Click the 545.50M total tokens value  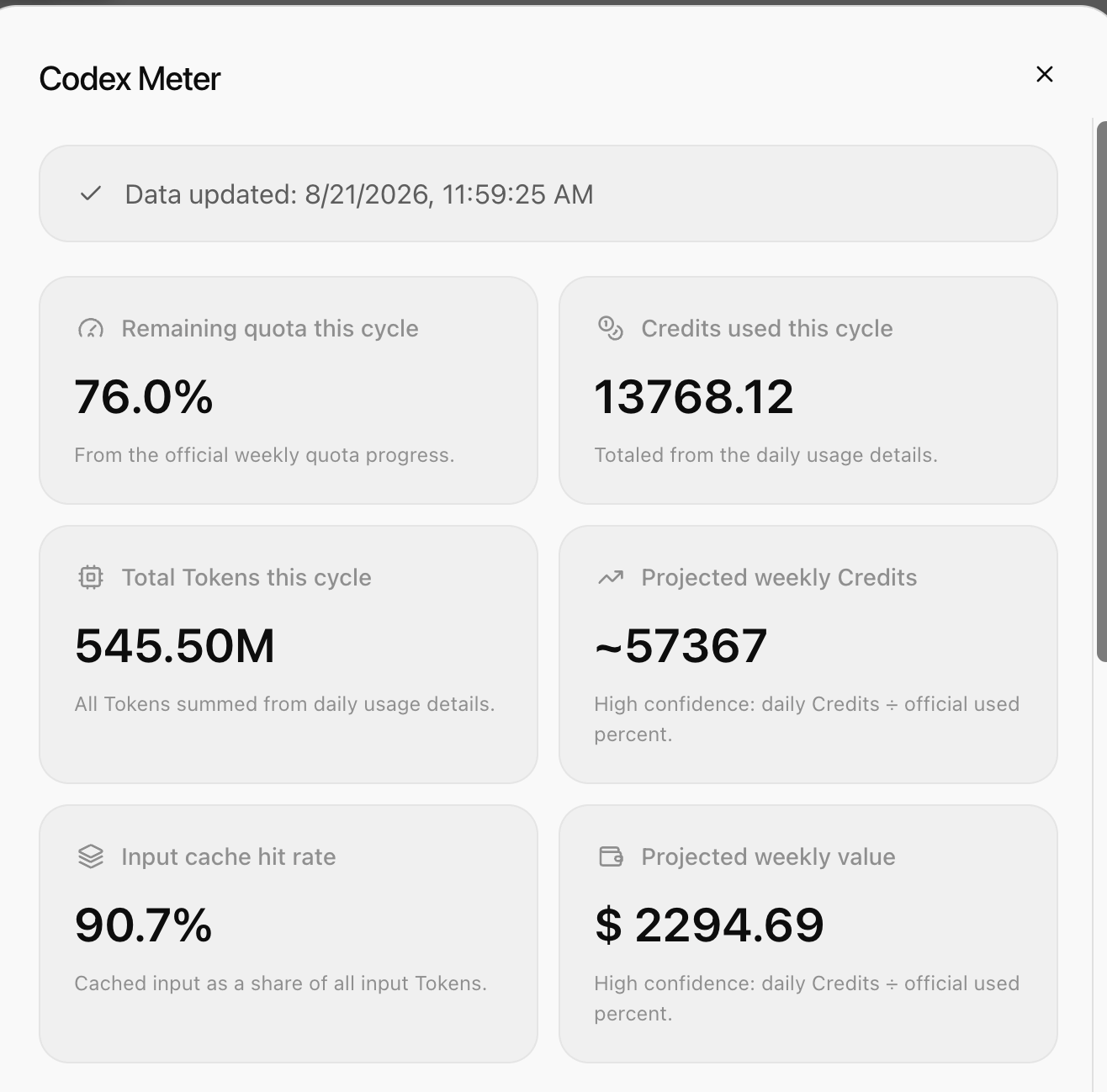click(x=175, y=646)
